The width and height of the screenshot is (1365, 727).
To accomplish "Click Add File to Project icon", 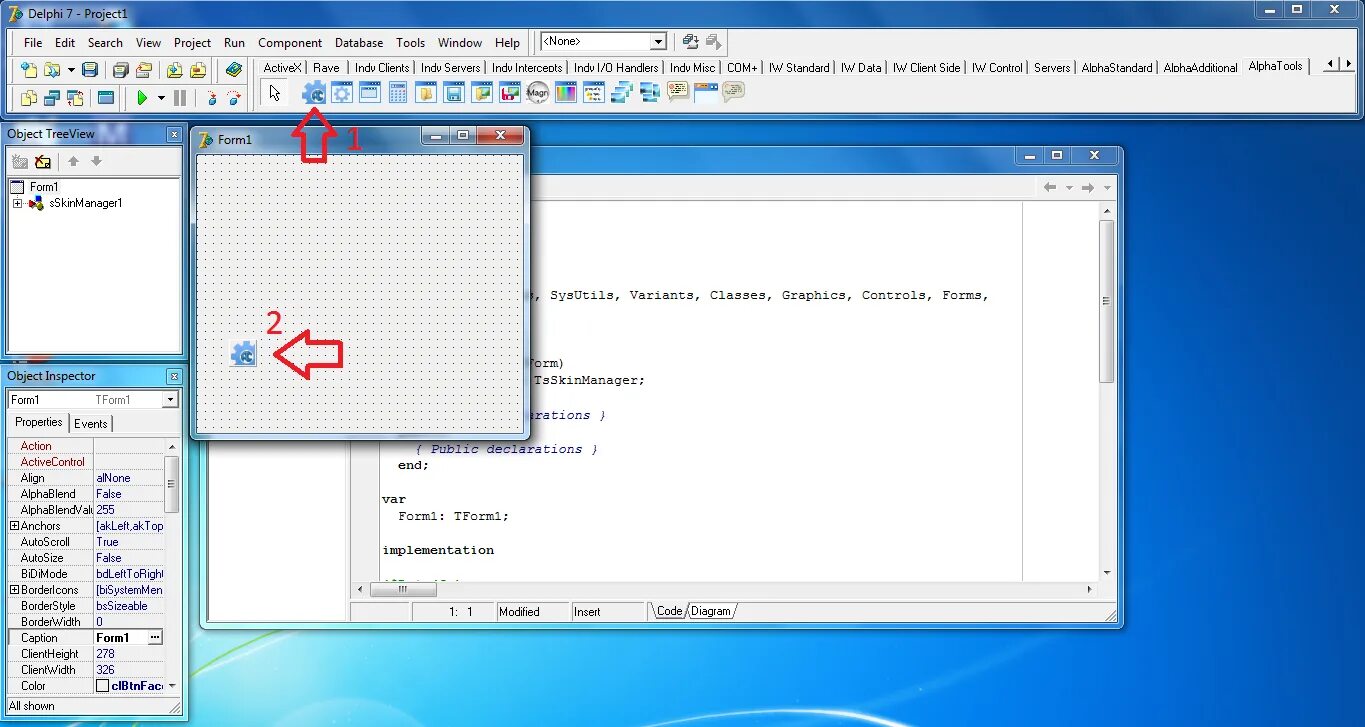I will [174, 70].
